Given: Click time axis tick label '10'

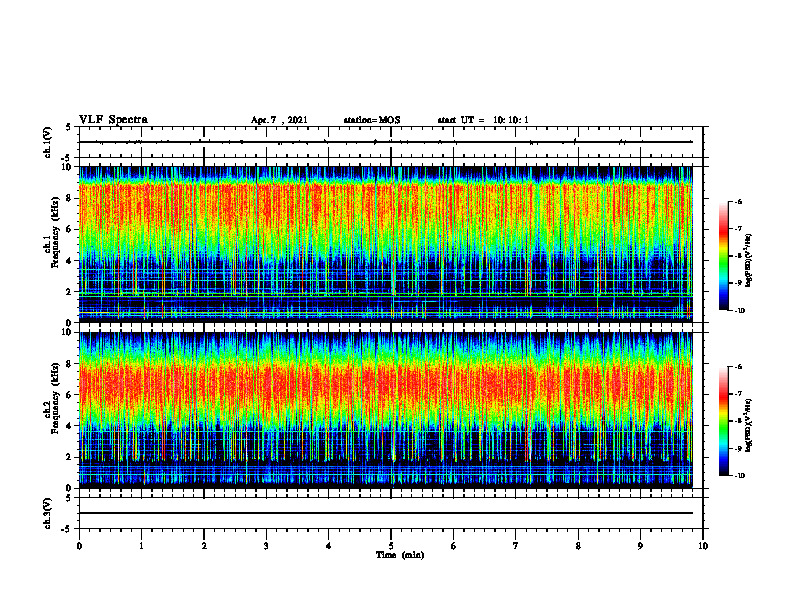Looking at the screenshot, I should (x=703, y=546).
